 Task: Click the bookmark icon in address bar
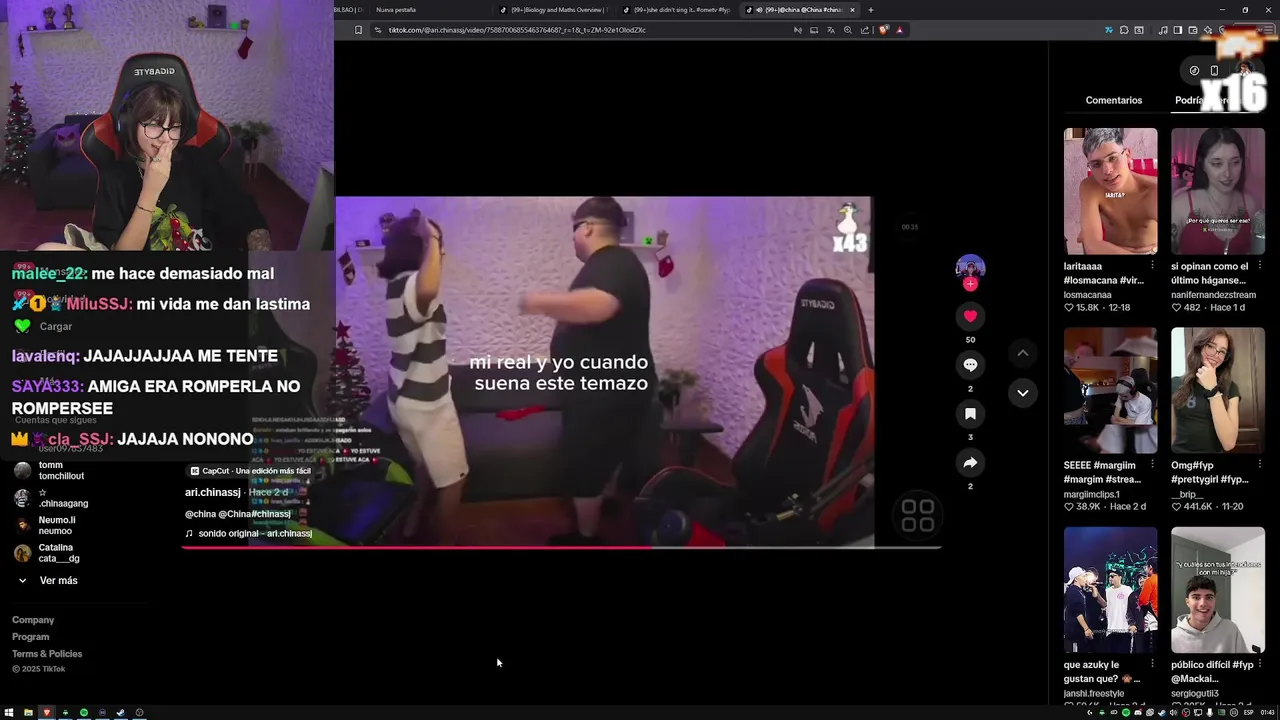point(358,30)
